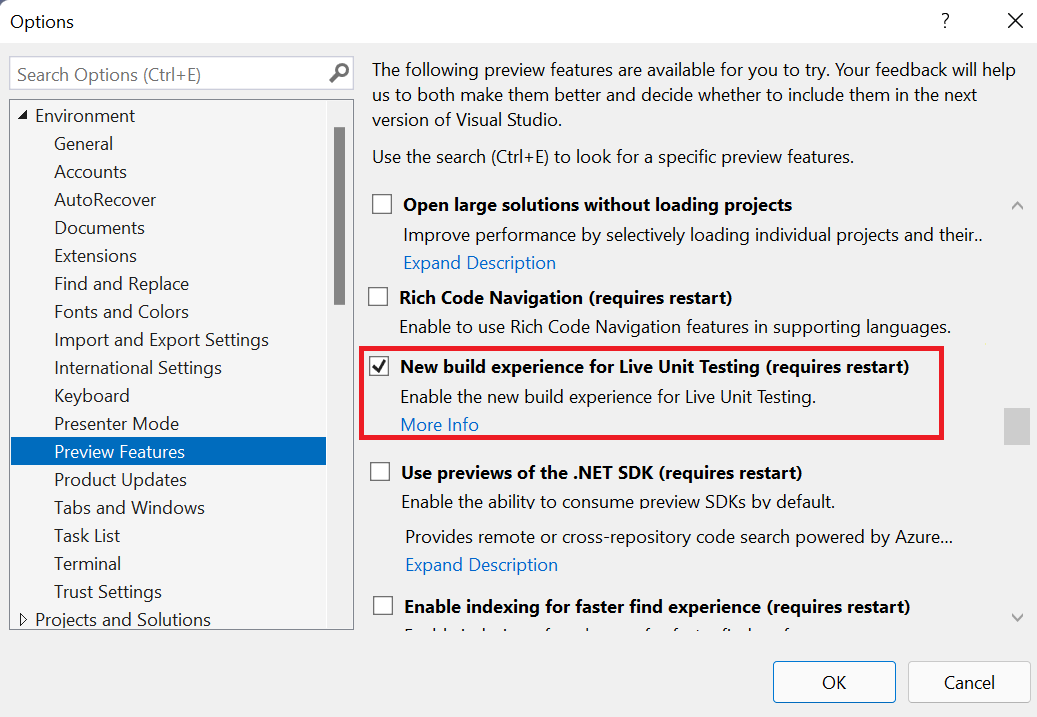Click the Help question mark icon
Screen dimensions: 1037x717
(945, 21)
